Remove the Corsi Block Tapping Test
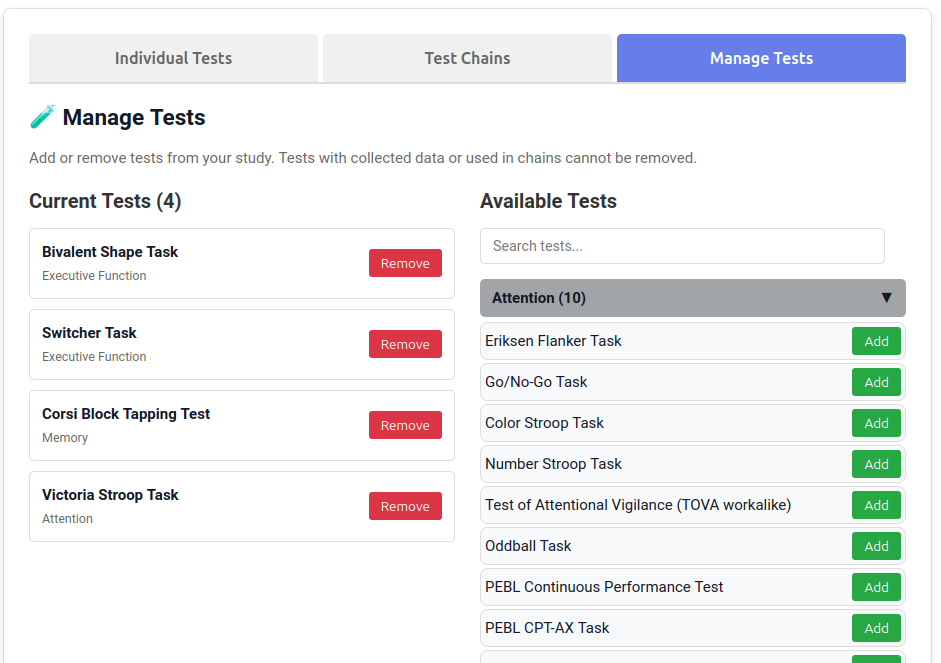Screen dimensions: 941x663 tap(405, 425)
